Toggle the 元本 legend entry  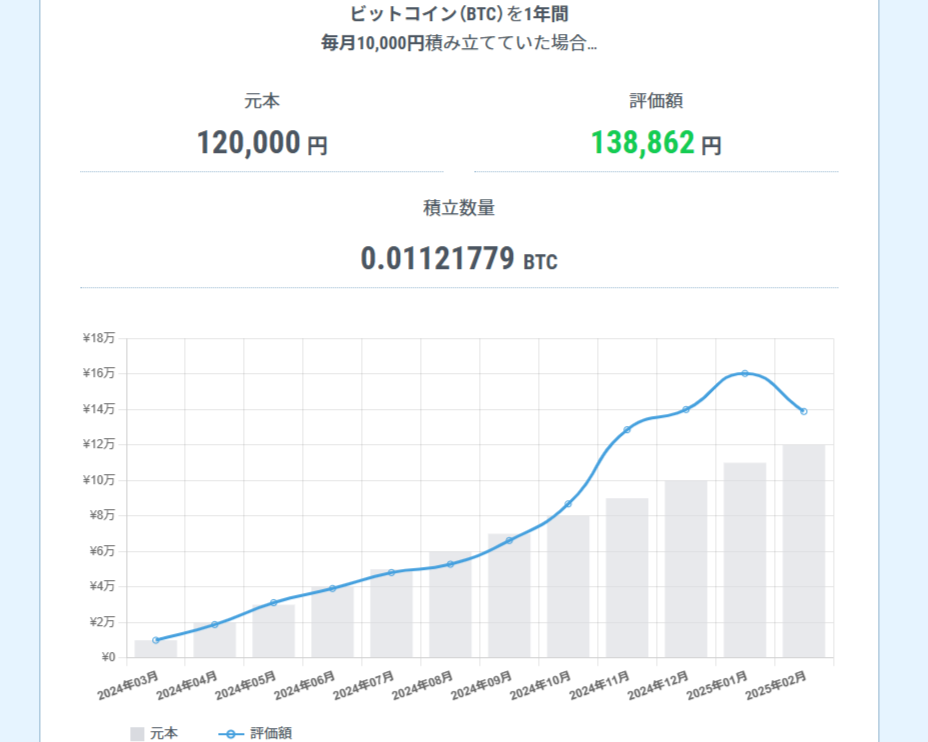click(x=154, y=733)
